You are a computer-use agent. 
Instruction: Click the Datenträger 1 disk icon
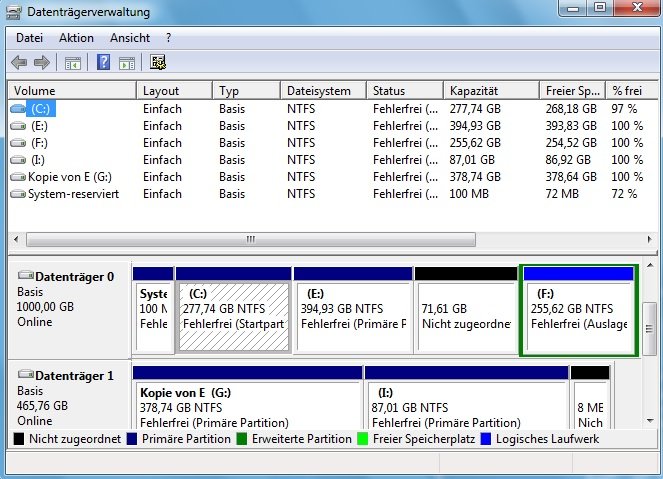pyautogui.click(x=26, y=374)
